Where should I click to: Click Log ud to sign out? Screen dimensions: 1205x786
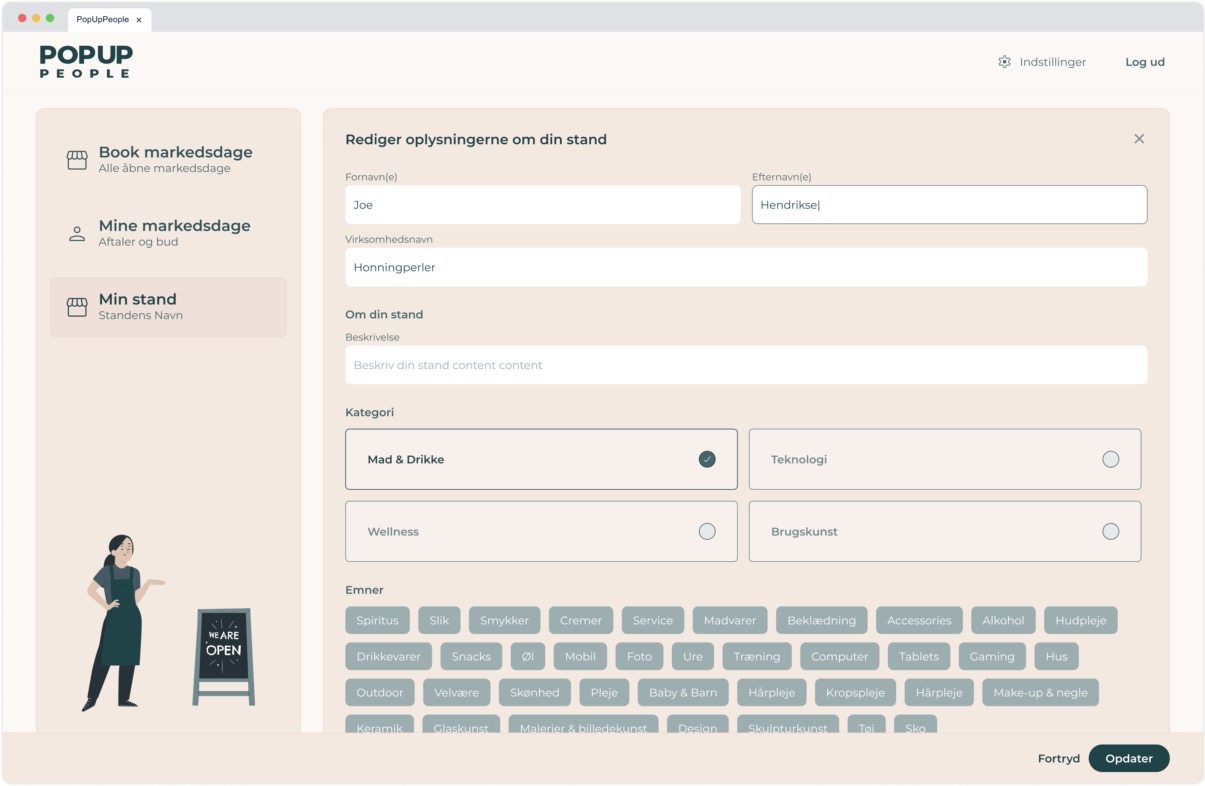1144,61
